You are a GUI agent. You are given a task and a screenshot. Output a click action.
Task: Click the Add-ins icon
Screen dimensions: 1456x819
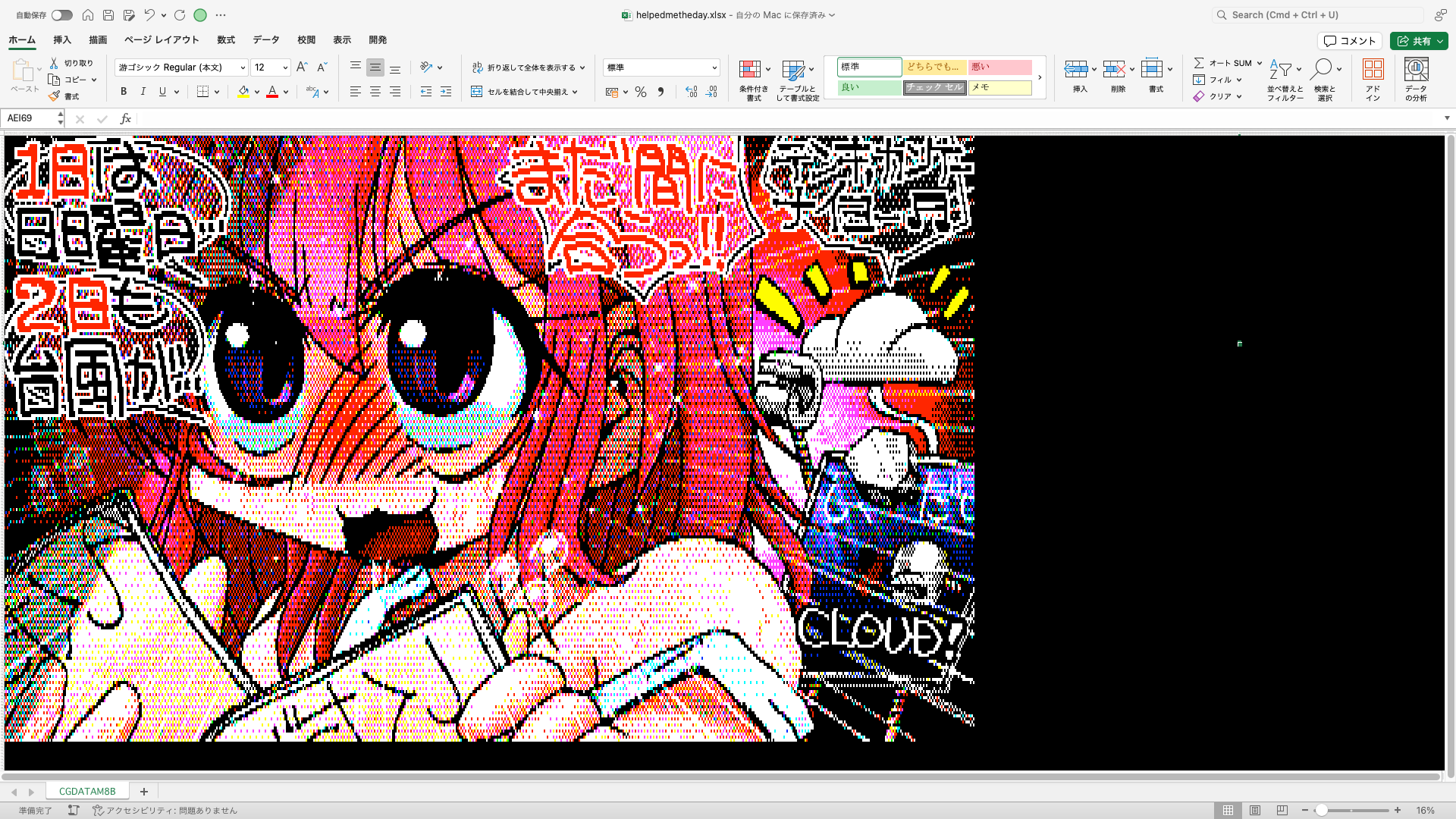1373,70
